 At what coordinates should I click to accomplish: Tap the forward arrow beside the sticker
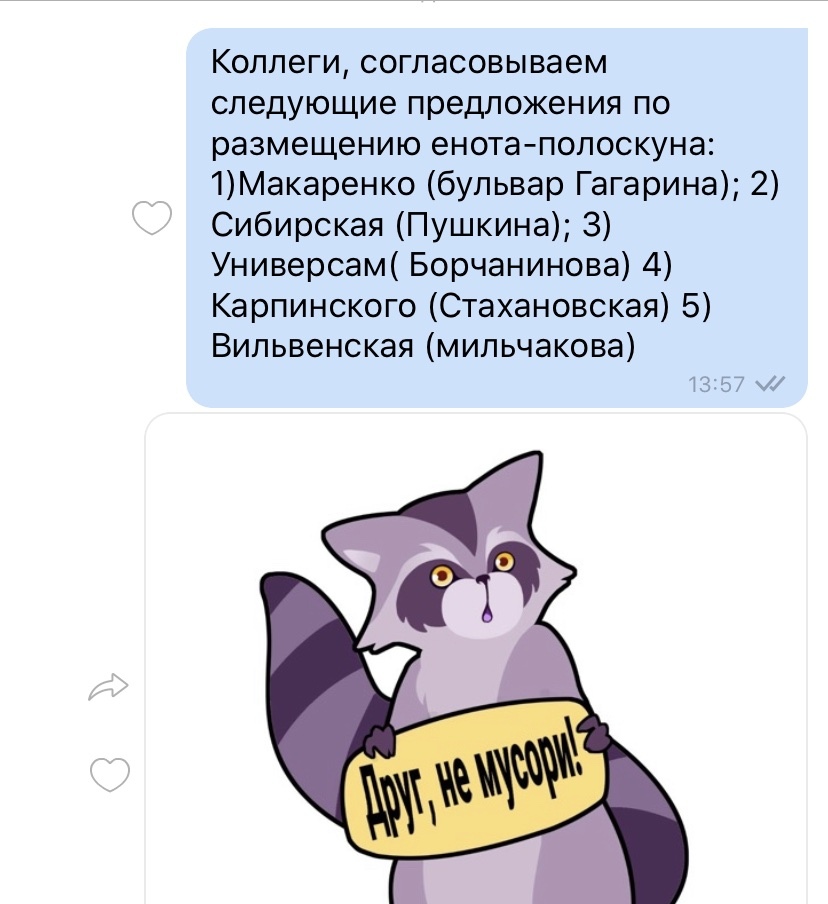coord(108,687)
